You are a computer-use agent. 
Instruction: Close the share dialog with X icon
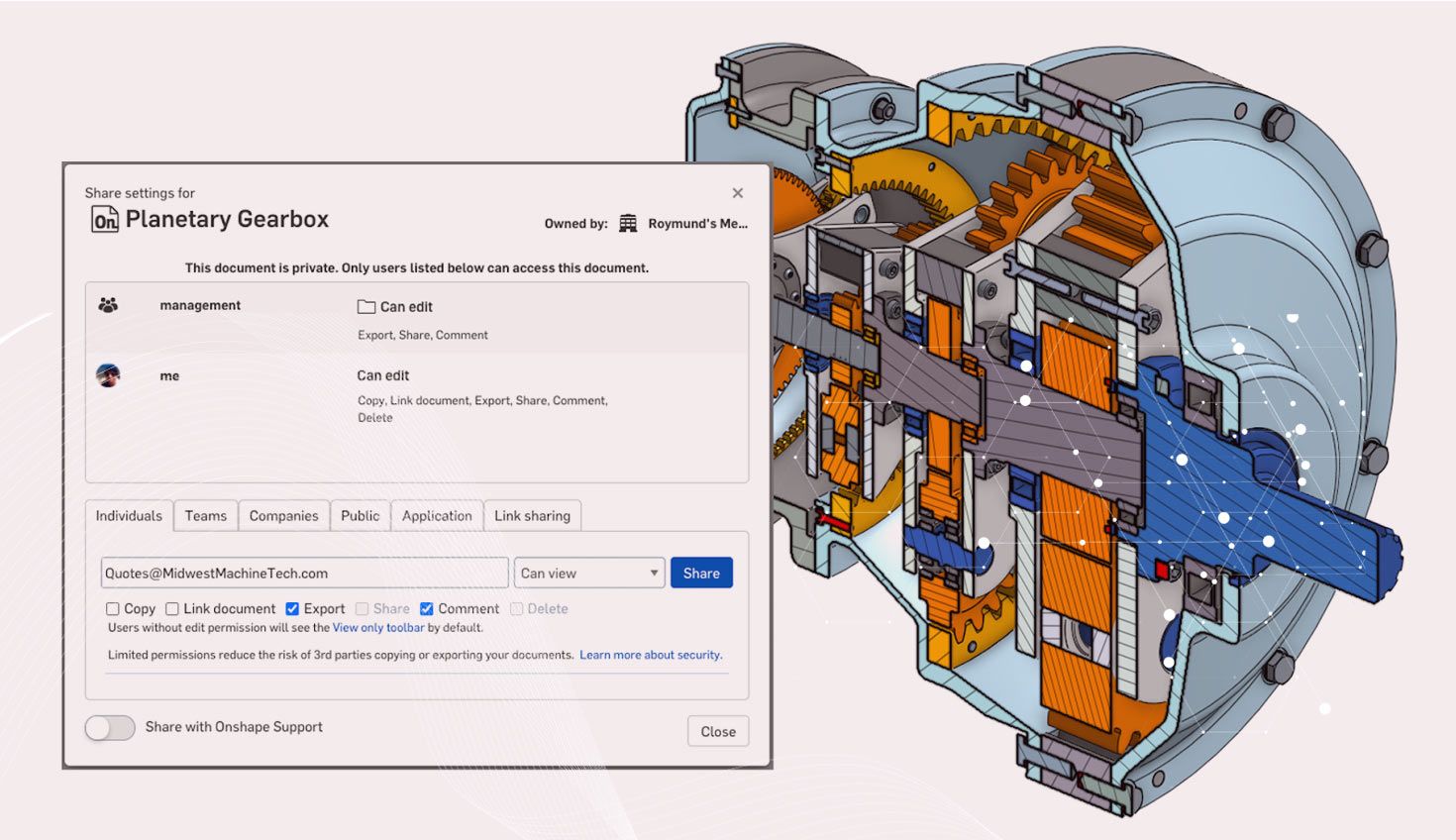click(737, 193)
